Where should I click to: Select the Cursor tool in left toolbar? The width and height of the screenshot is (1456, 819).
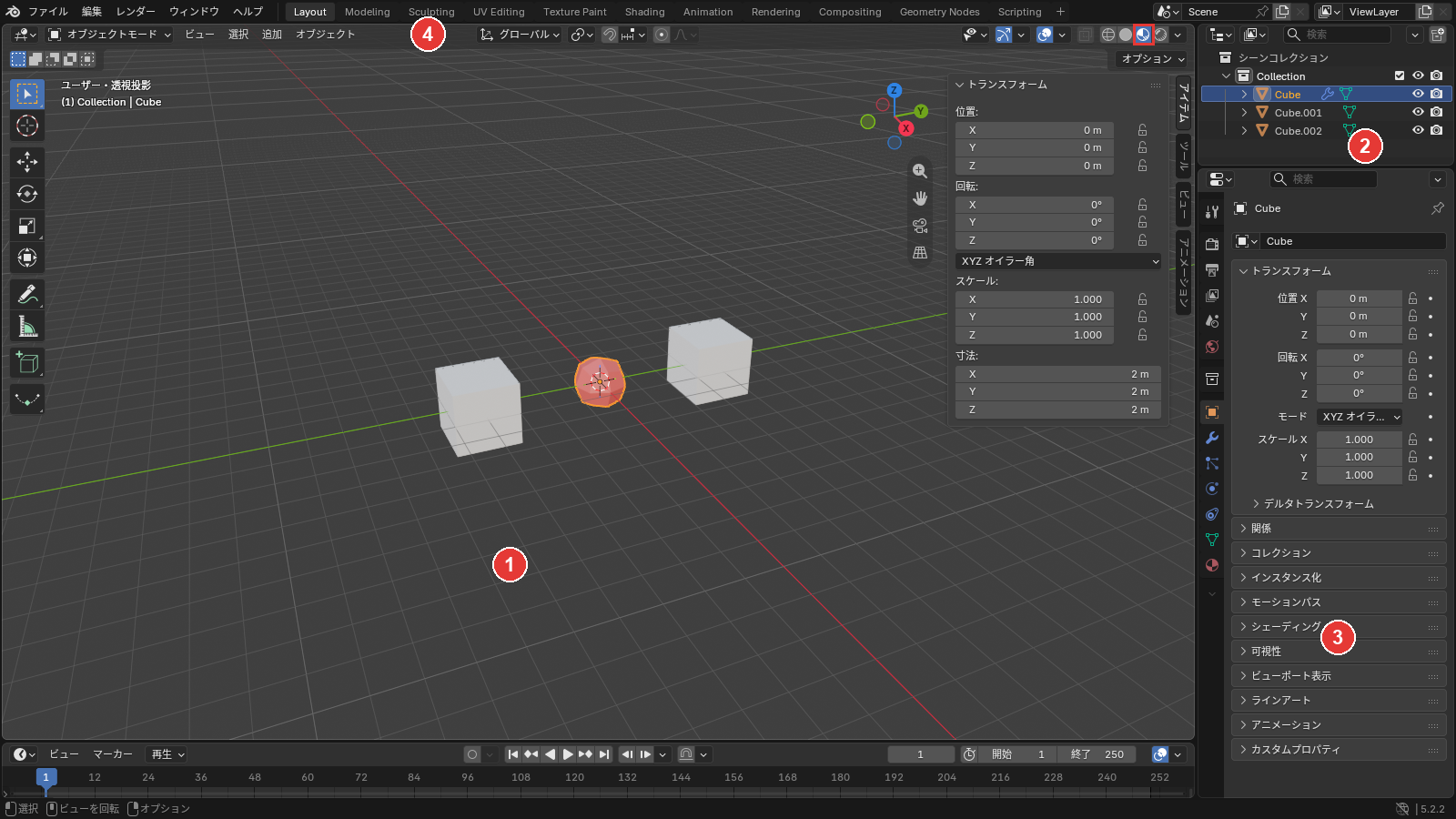pyautogui.click(x=27, y=126)
